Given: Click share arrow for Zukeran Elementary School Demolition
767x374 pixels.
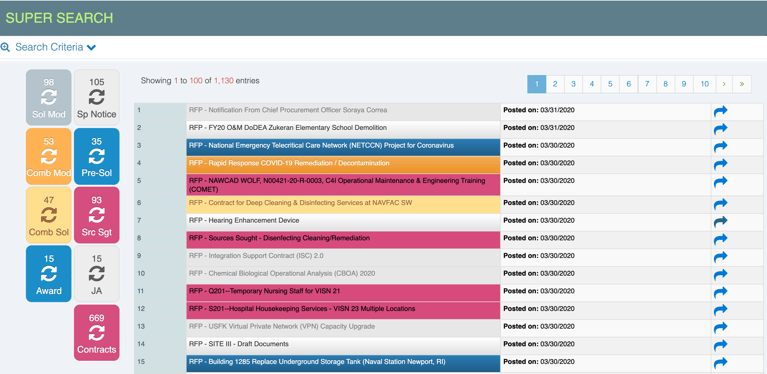Looking at the screenshot, I should coord(721,129).
